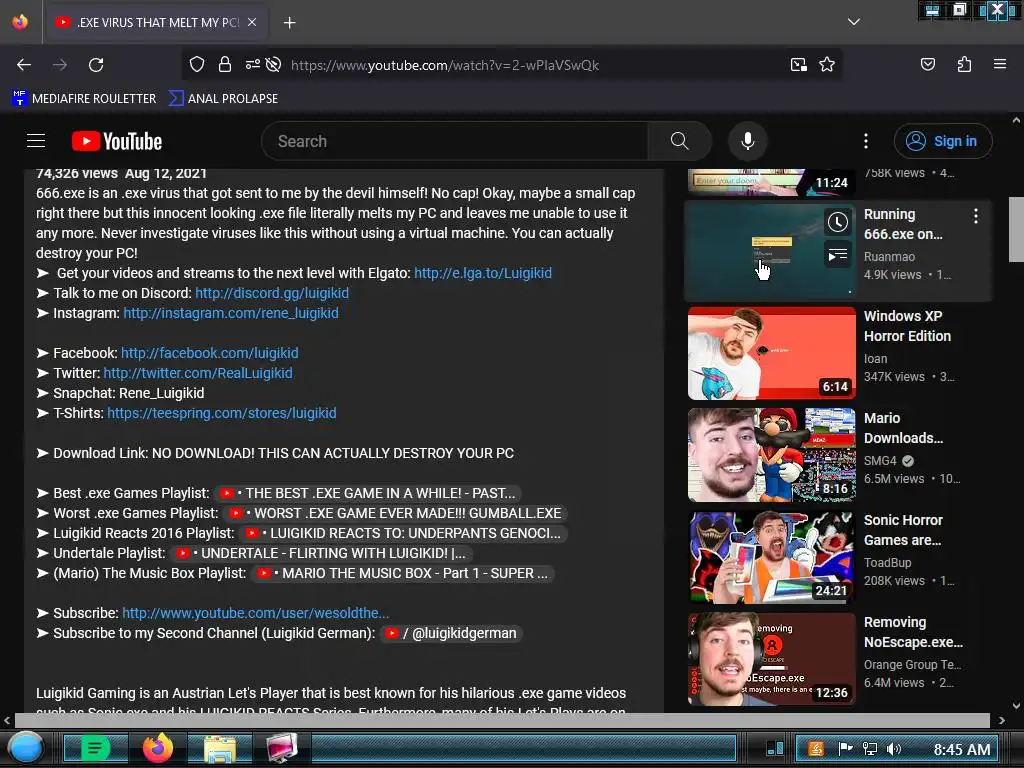
Task: Click the site security padlock icon
Action: [225, 64]
